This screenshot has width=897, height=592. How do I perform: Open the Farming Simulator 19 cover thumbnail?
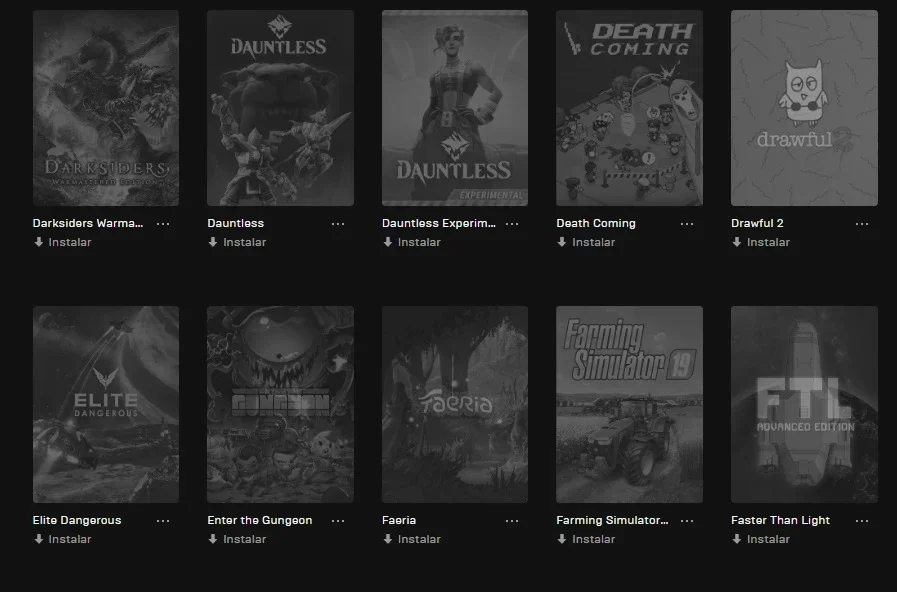pyautogui.click(x=629, y=404)
